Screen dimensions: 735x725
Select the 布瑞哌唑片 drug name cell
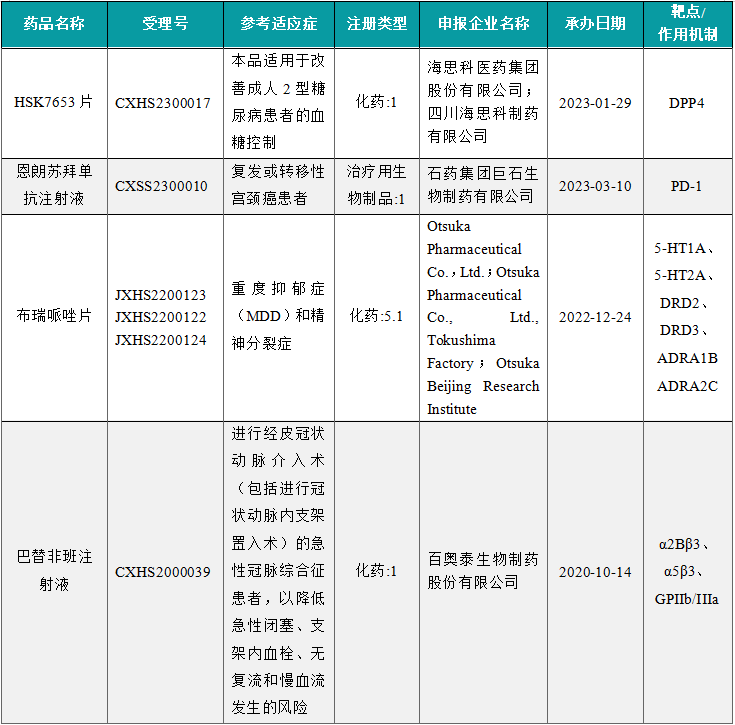54,317
